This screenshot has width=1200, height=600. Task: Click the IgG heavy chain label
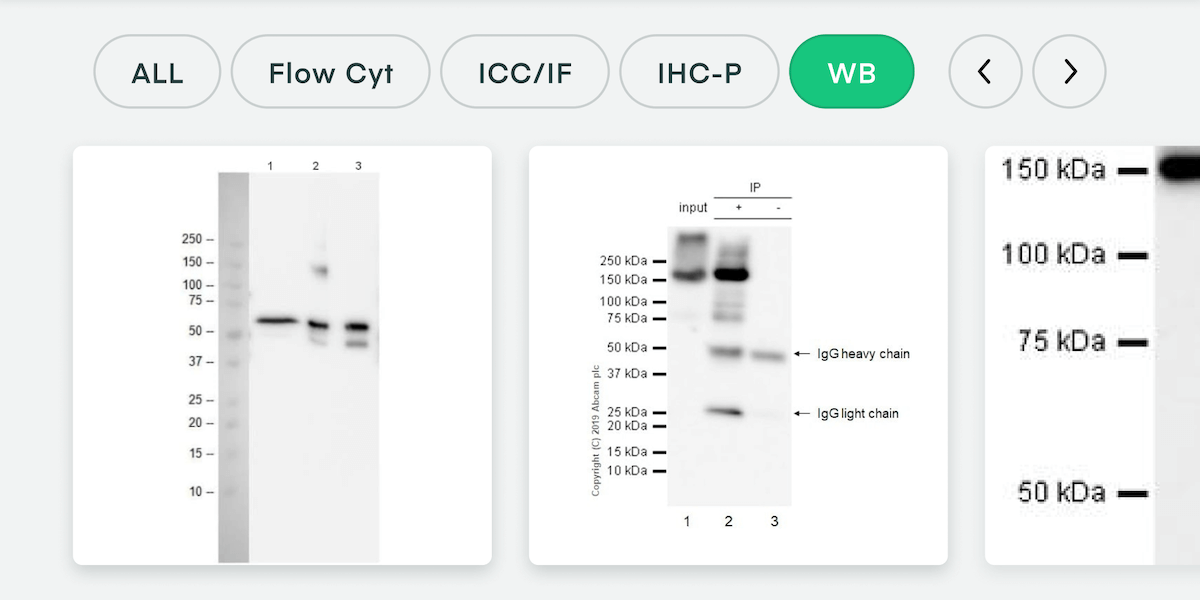tap(863, 354)
